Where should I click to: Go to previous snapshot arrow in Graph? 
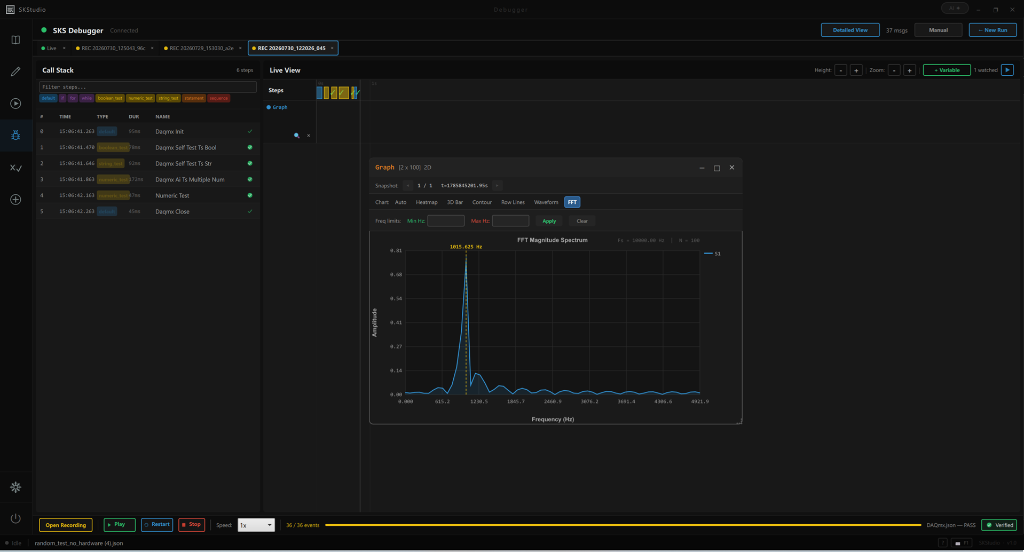(x=408, y=186)
